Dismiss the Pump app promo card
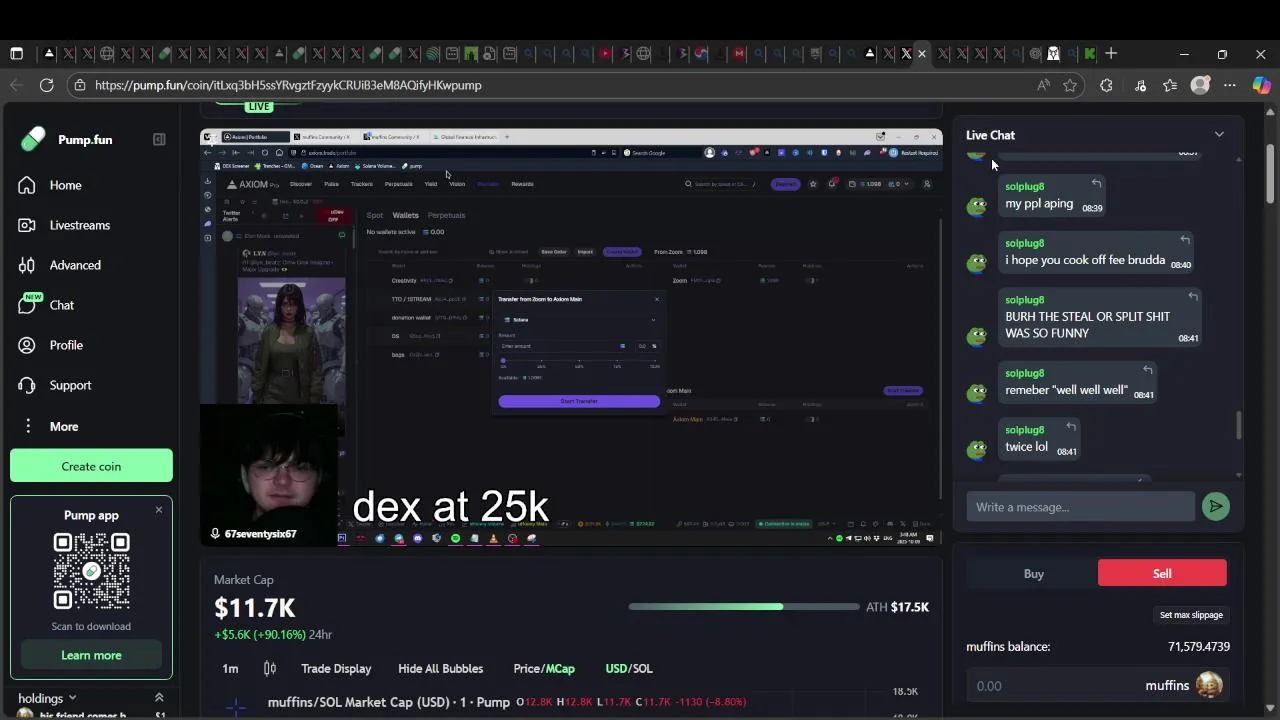The width and height of the screenshot is (1280, 720). tap(158, 510)
